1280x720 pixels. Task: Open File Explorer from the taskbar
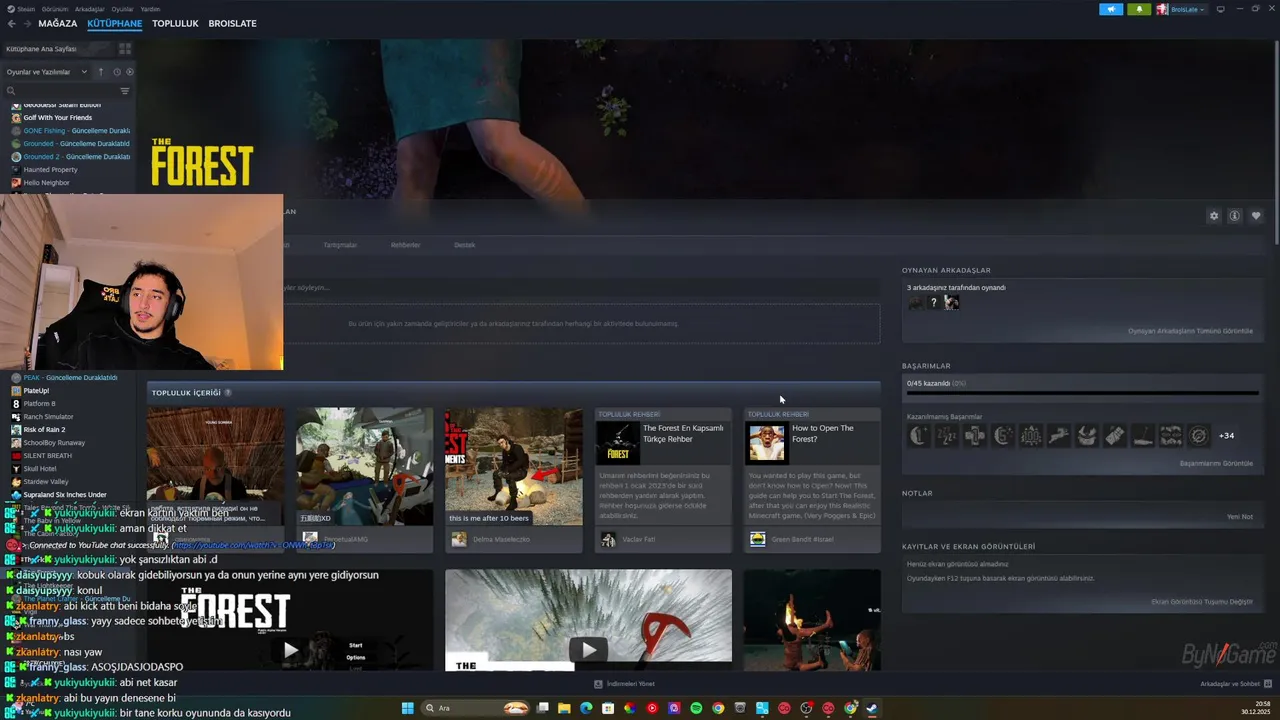tap(564, 708)
